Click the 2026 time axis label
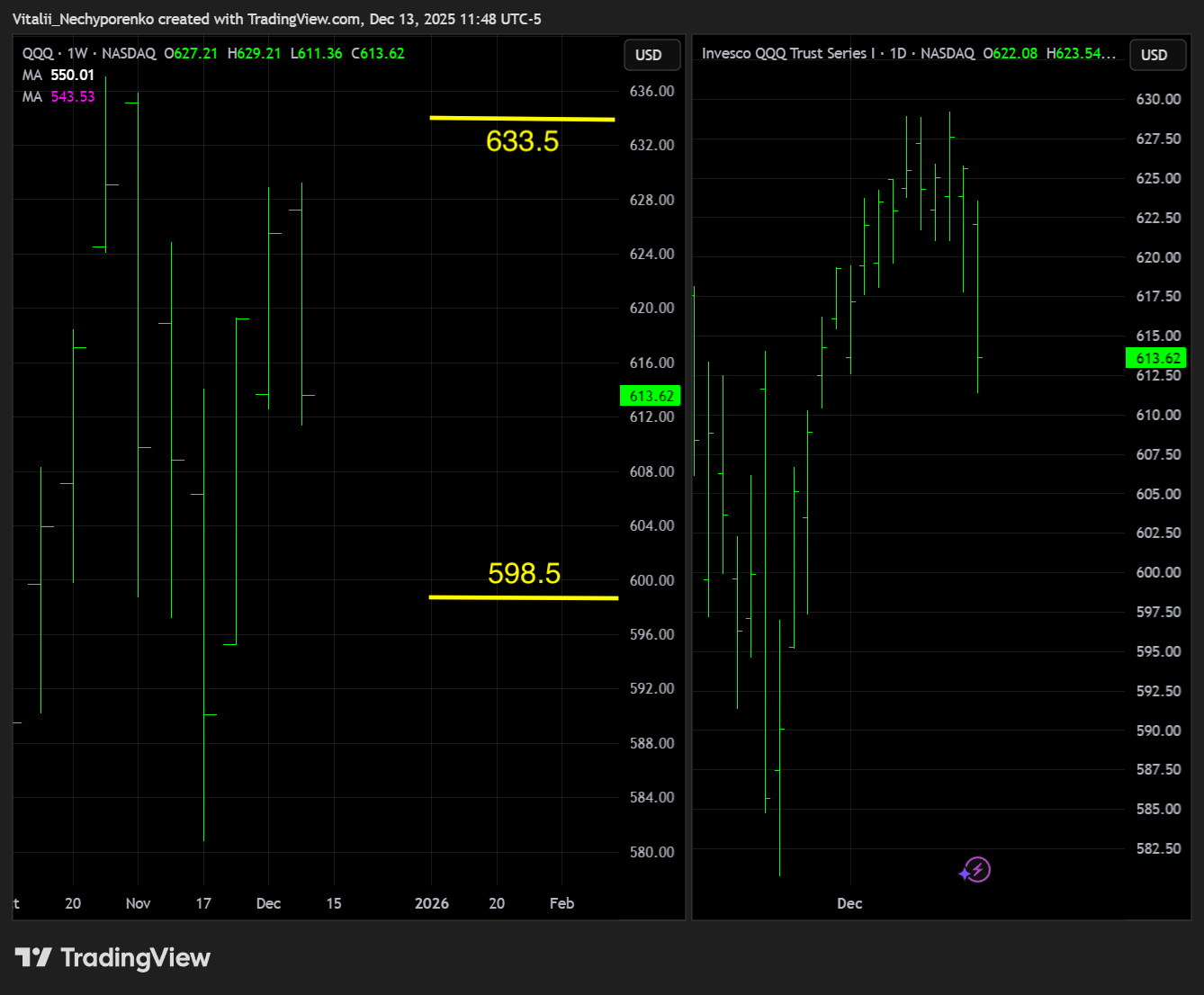Viewport: 1204px width, 995px height. pos(432,903)
